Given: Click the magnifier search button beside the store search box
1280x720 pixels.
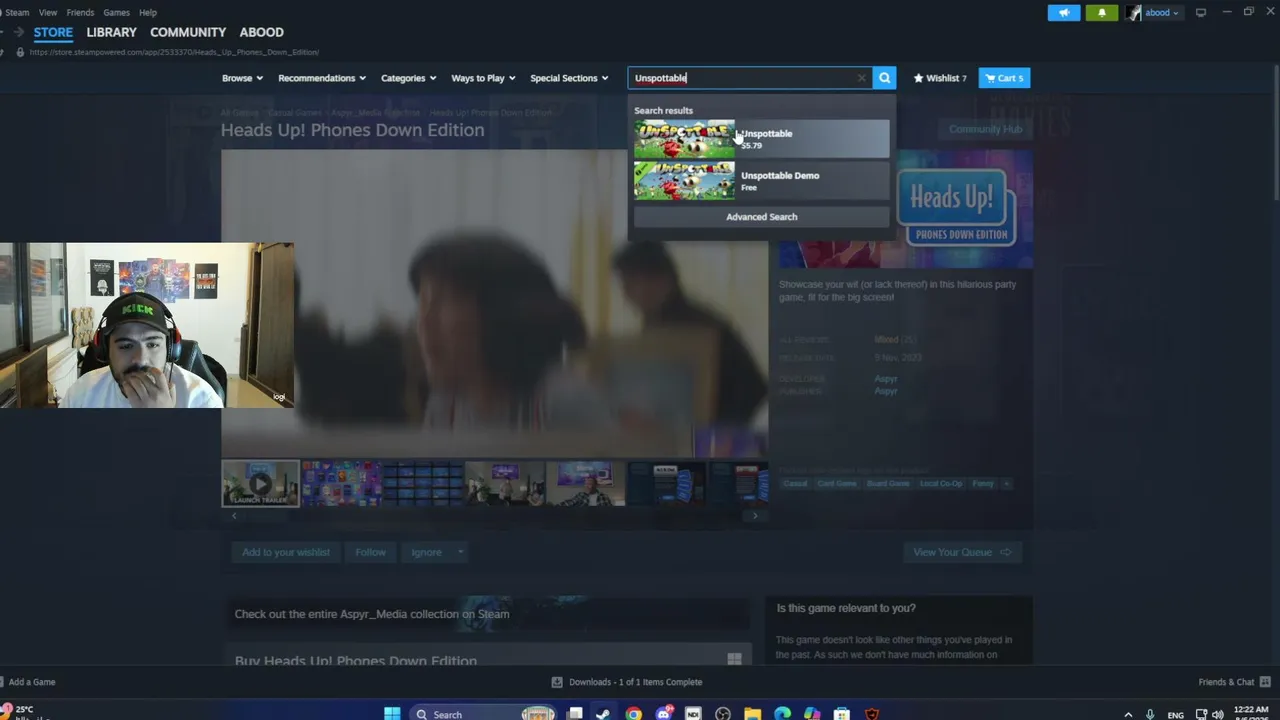Looking at the screenshot, I should tap(884, 78).
